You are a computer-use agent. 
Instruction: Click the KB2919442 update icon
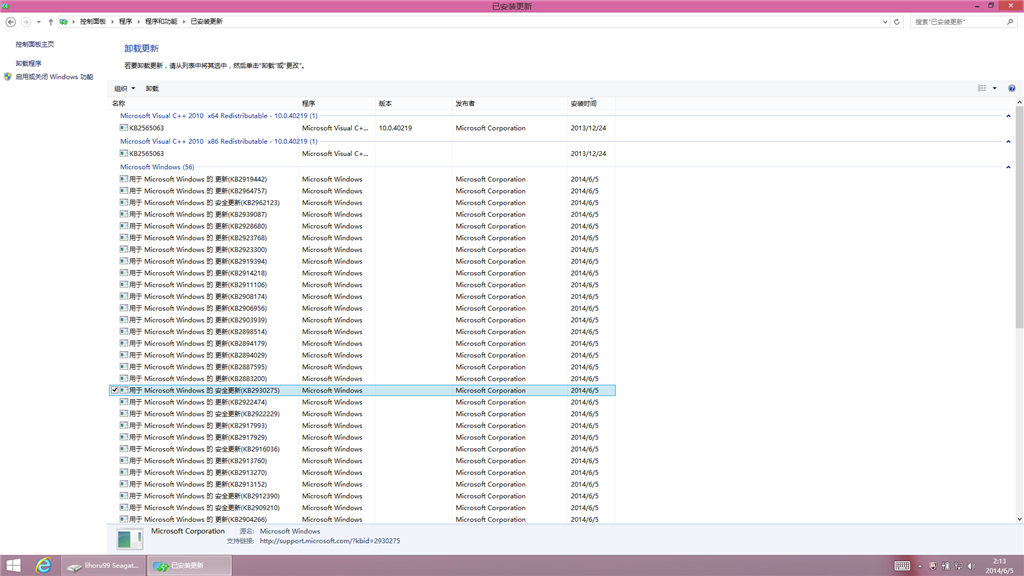tap(123, 179)
